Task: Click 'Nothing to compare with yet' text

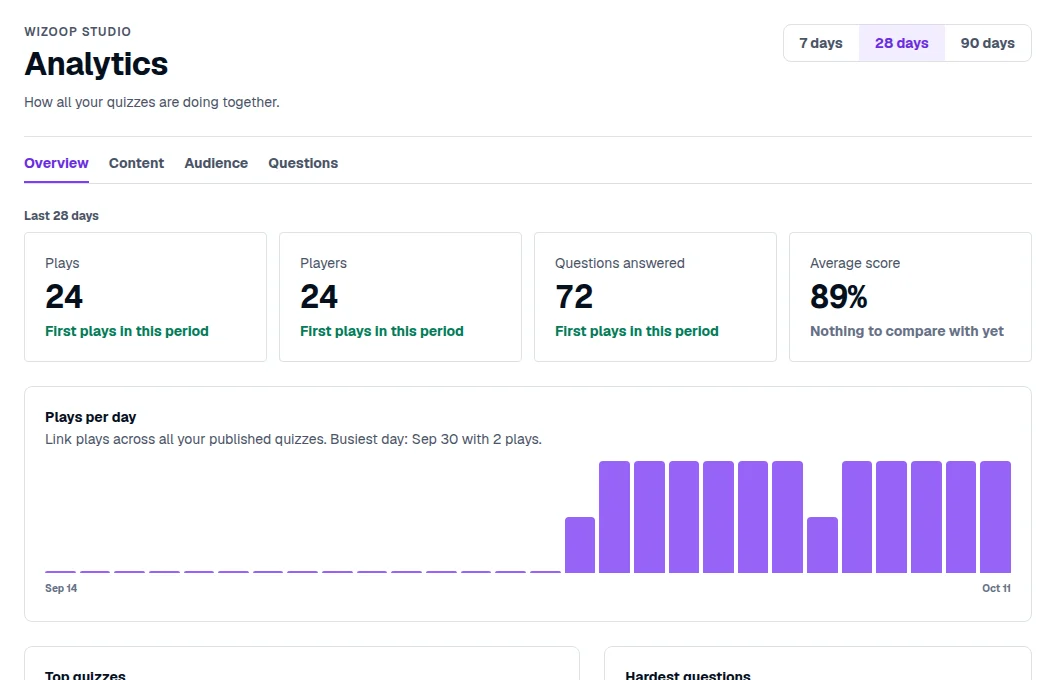Action: click(x=906, y=331)
